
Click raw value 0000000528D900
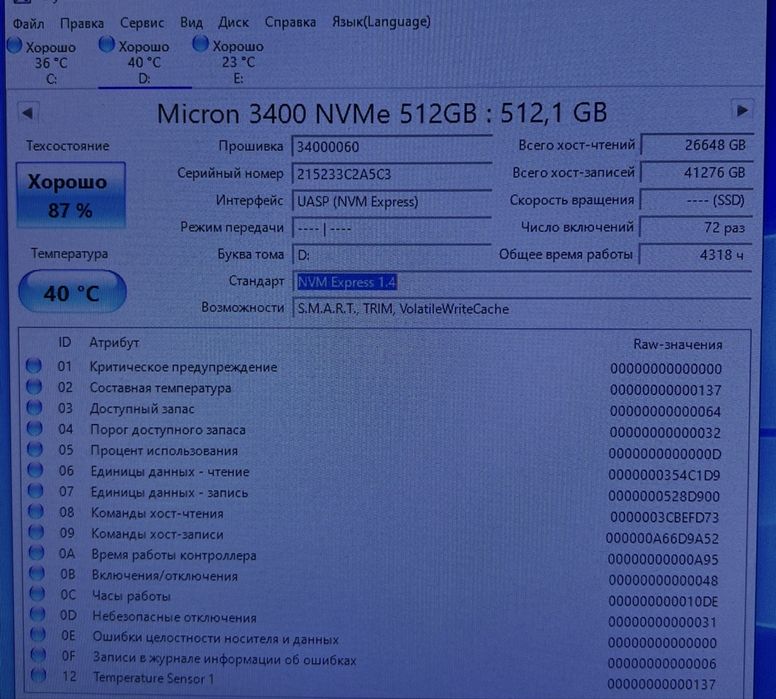[664, 496]
